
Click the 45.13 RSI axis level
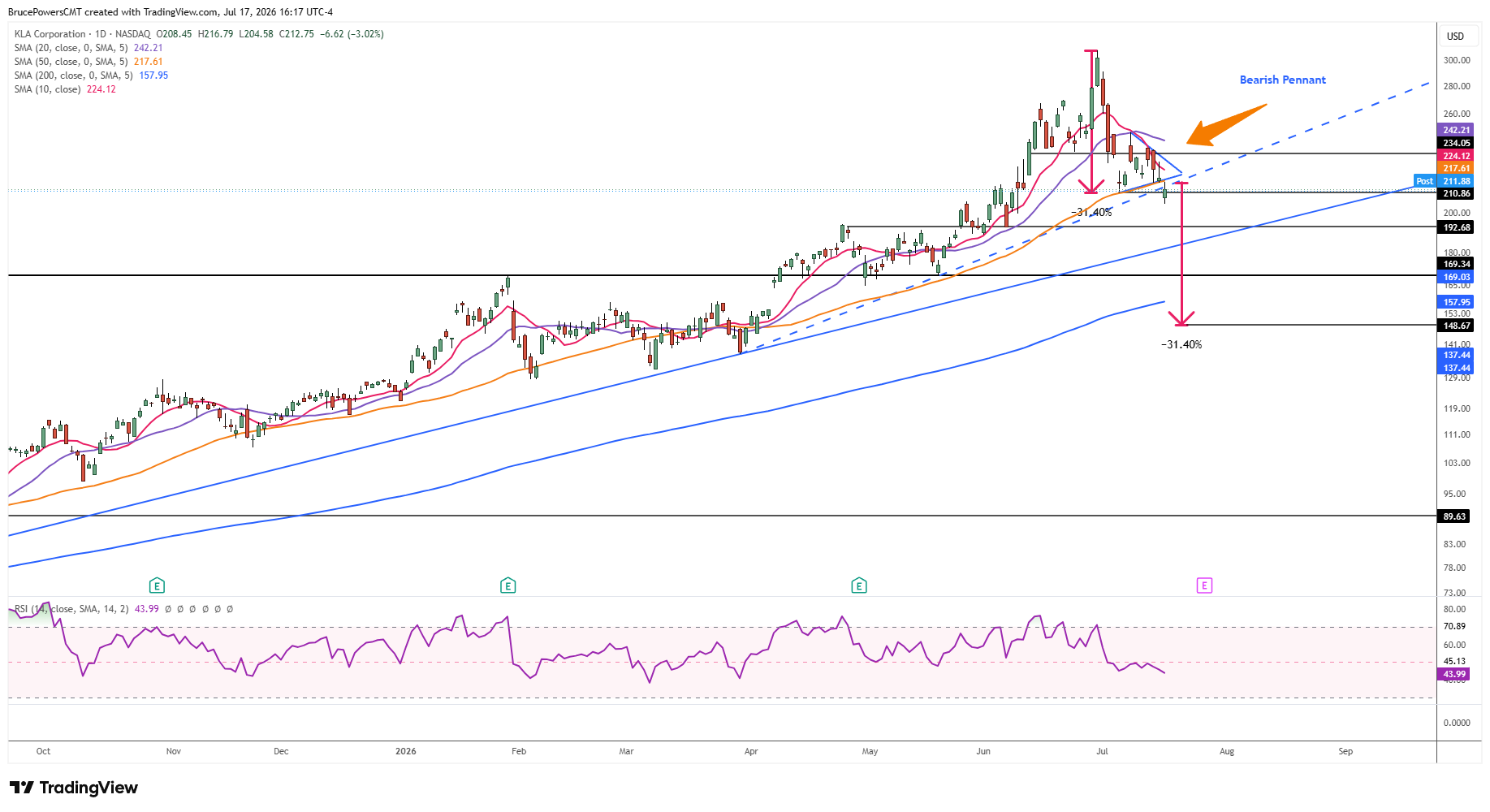click(1454, 661)
